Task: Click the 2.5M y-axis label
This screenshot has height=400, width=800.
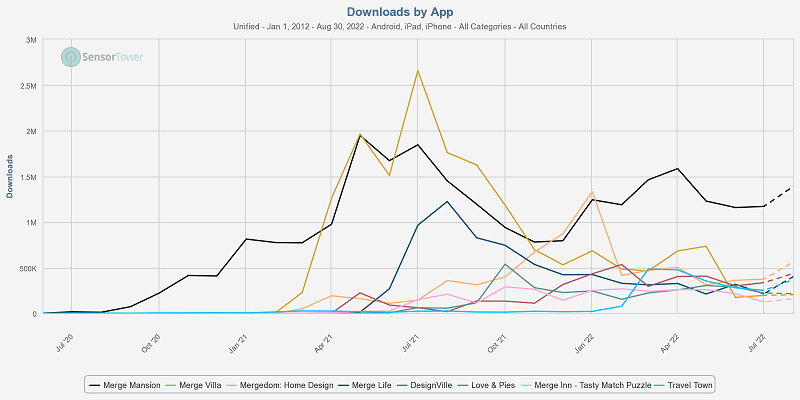Action: click(x=28, y=86)
